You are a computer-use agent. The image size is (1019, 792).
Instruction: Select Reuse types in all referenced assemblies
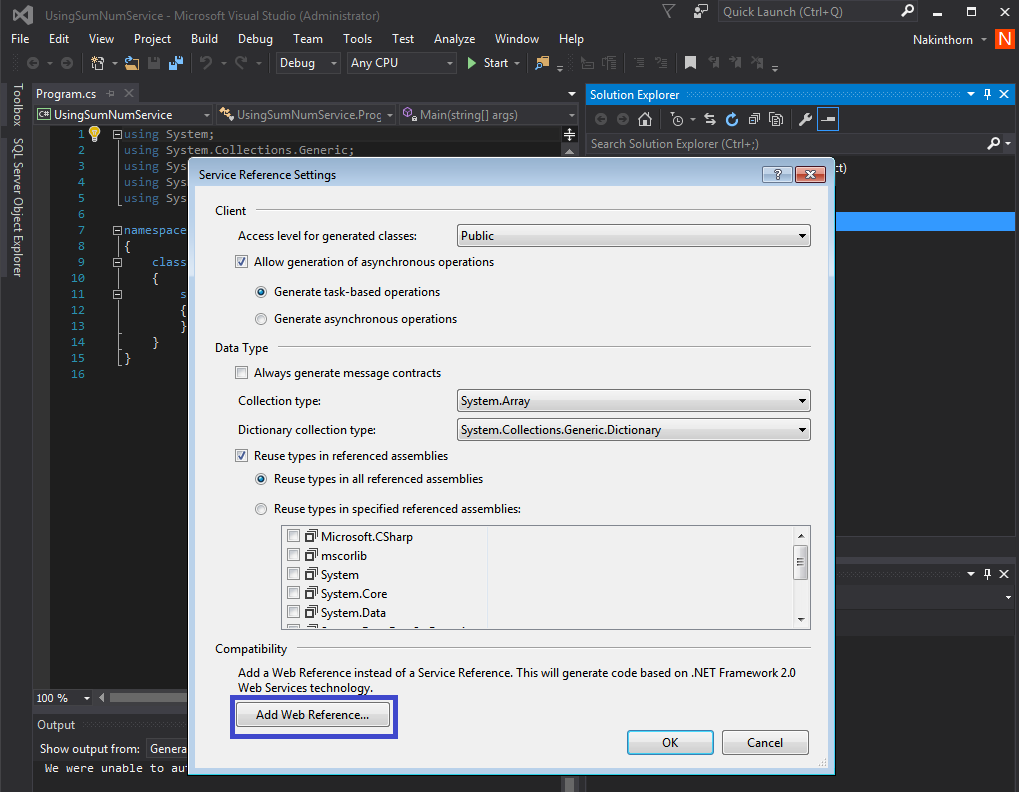point(261,479)
